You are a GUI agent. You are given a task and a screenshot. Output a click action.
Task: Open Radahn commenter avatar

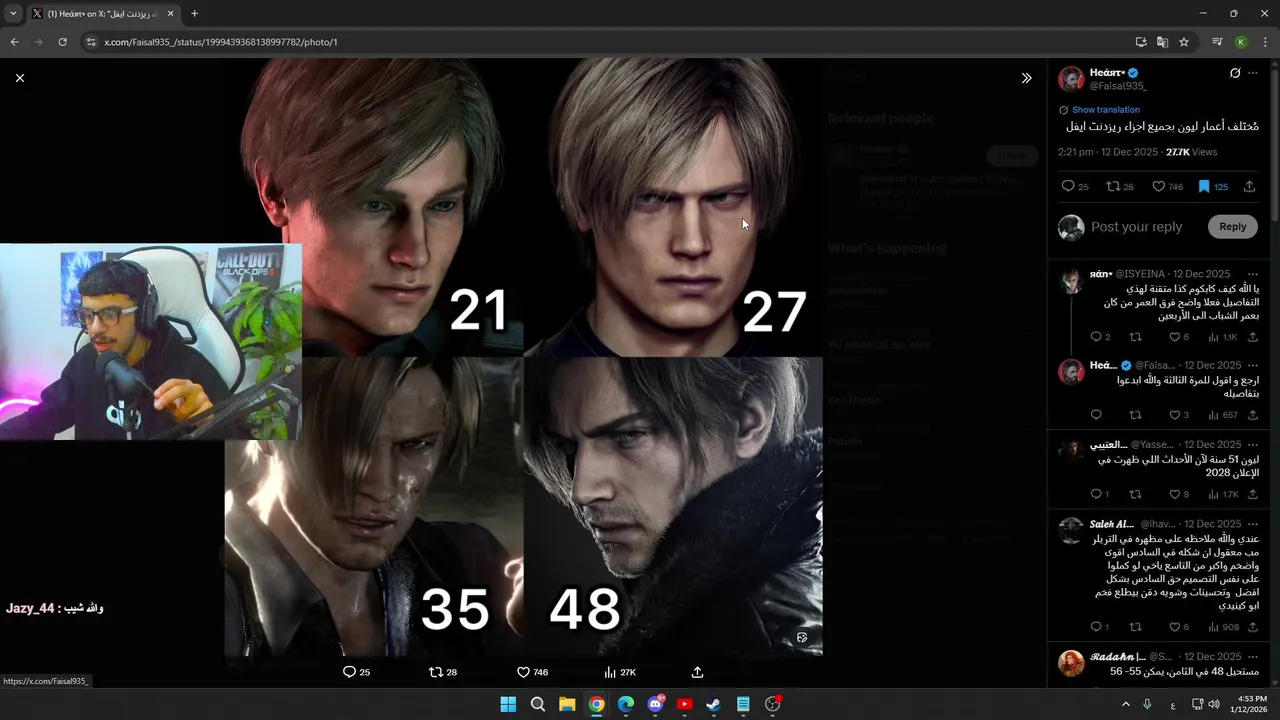click(x=1071, y=664)
